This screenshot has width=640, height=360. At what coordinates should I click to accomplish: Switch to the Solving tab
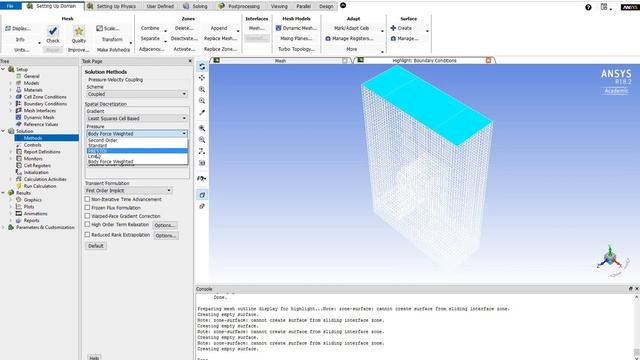pos(196,7)
